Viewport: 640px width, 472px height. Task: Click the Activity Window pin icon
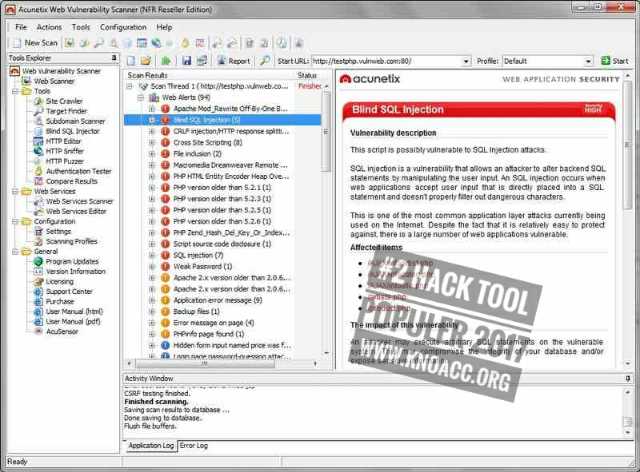click(628, 378)
